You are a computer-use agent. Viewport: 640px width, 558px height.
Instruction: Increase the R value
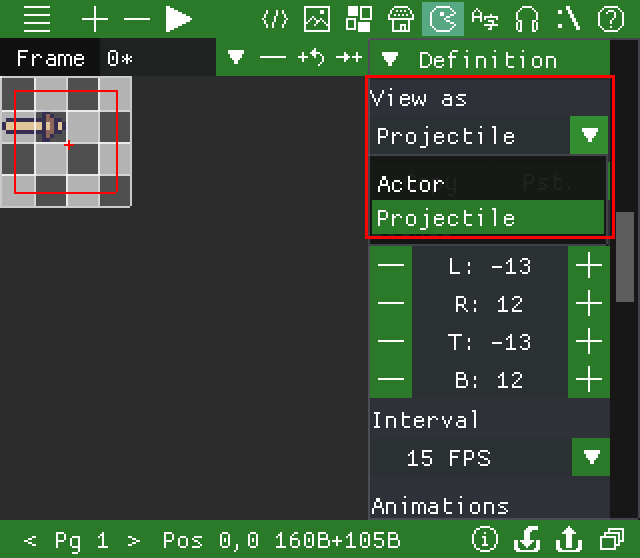tap(589, 303)
